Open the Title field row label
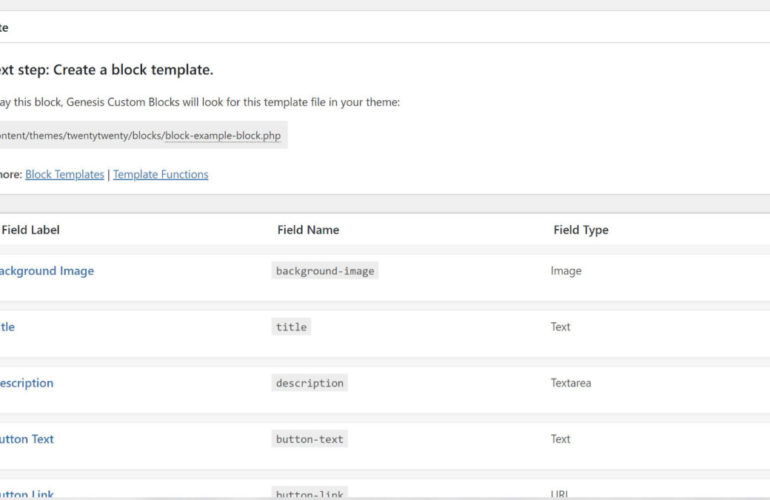The width and height of the screenshot is (770, 500). click(x=8, y=327)
